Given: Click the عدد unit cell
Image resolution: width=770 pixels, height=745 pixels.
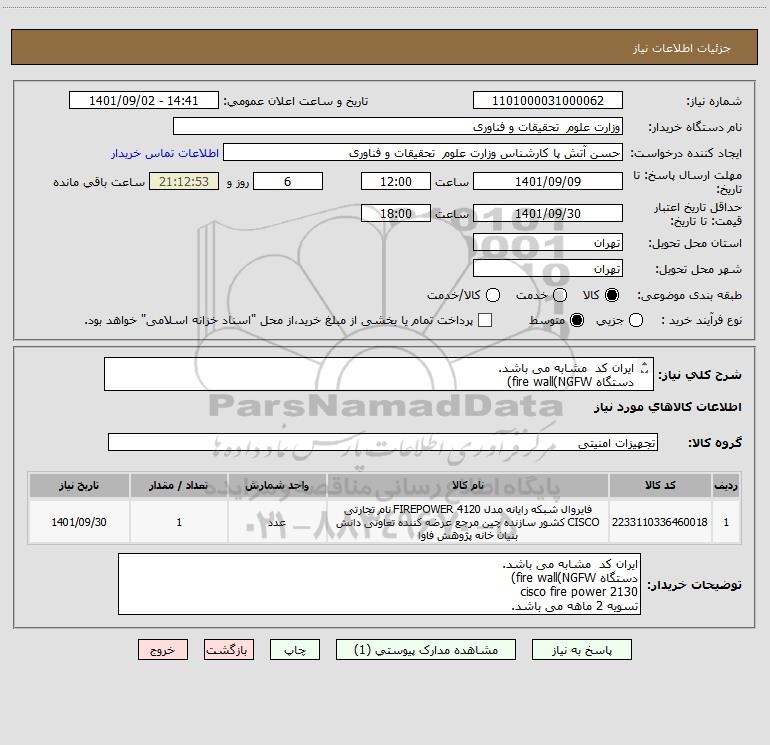Looking at the screenshot, I should 277,522.
